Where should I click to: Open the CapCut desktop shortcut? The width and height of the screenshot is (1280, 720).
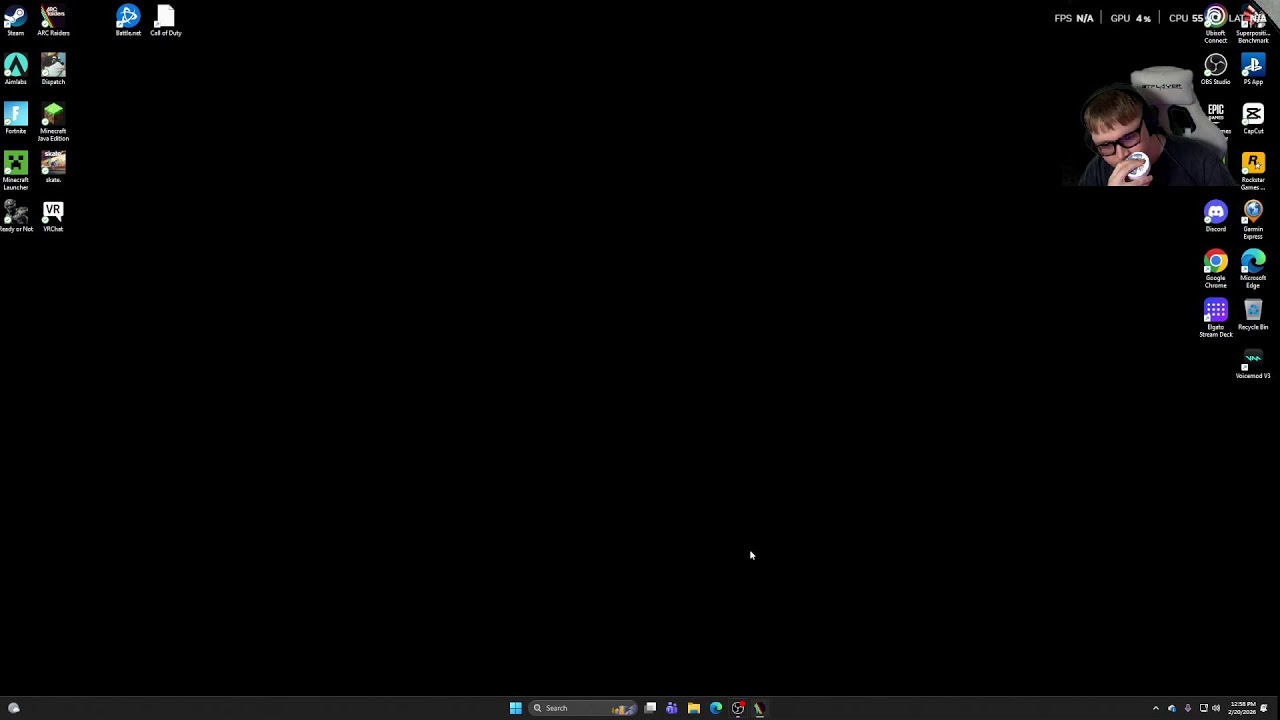[x=1253, y=118]
